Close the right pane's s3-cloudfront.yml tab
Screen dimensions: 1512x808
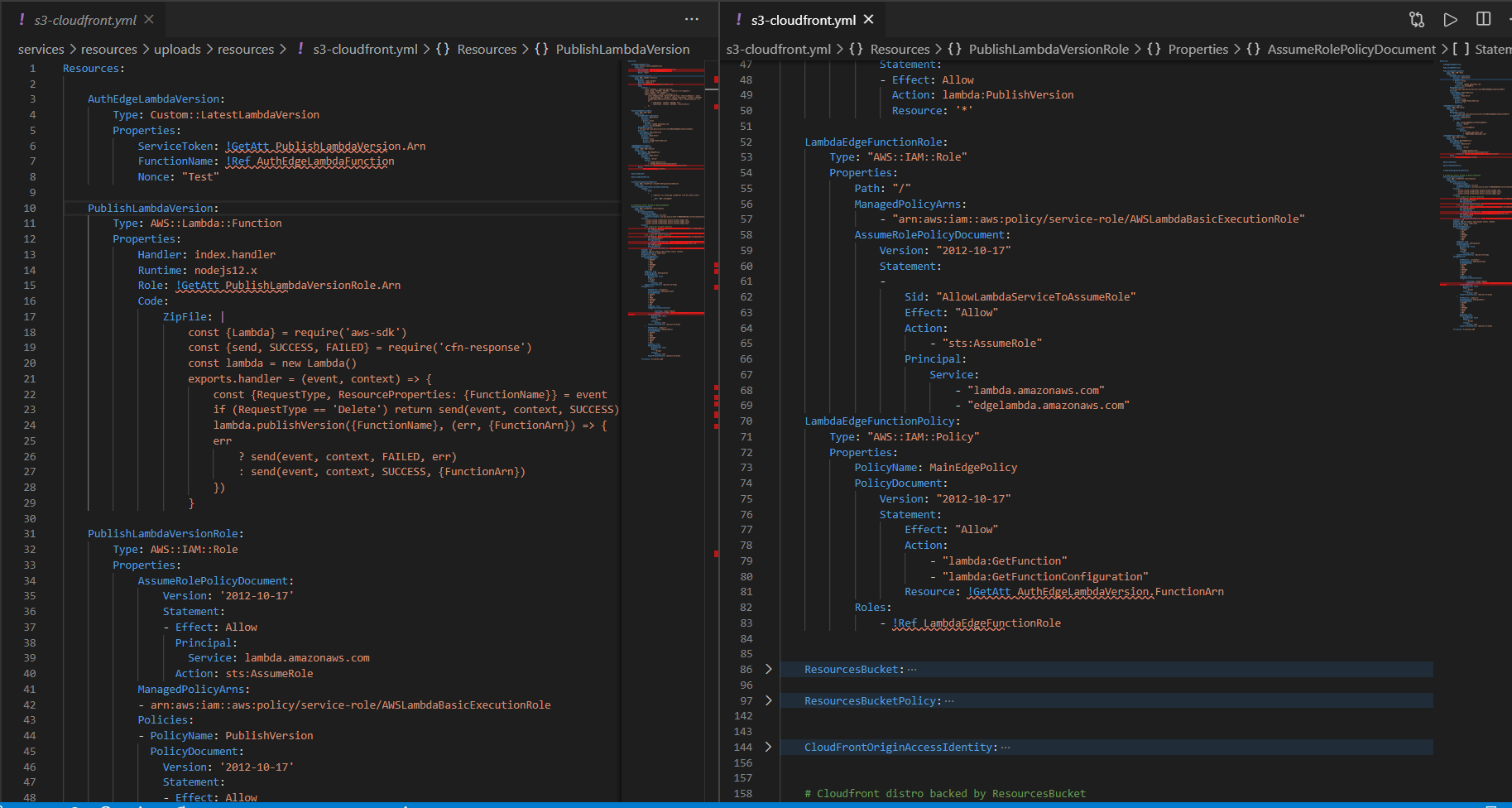(868, 19)
